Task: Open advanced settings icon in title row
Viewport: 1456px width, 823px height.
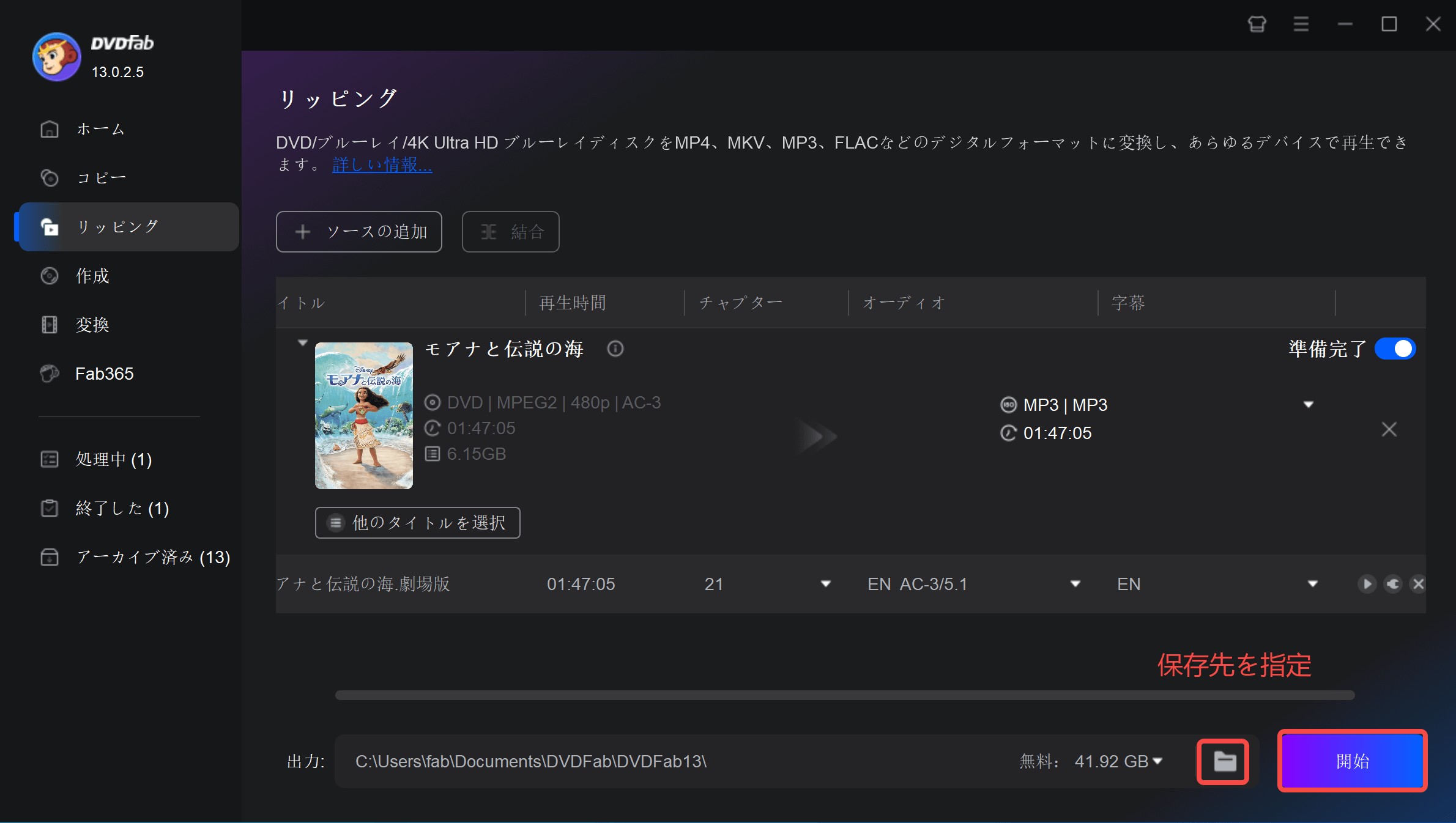Action: point(1393,584)
